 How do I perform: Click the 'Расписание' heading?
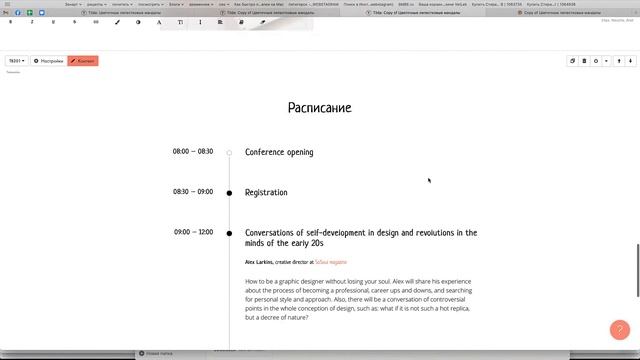320,108
